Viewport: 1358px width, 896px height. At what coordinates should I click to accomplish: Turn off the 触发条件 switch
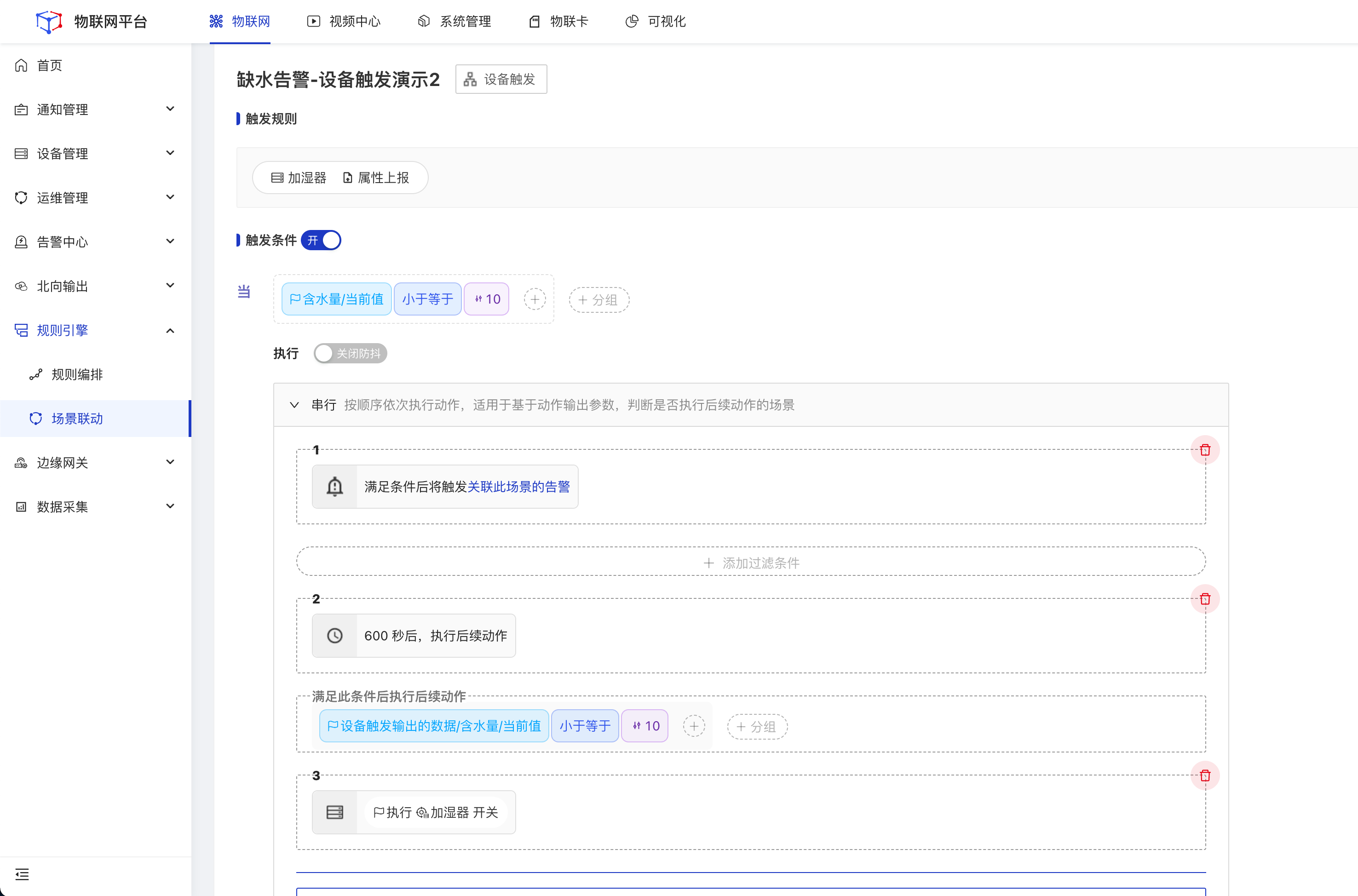[321, 240]
